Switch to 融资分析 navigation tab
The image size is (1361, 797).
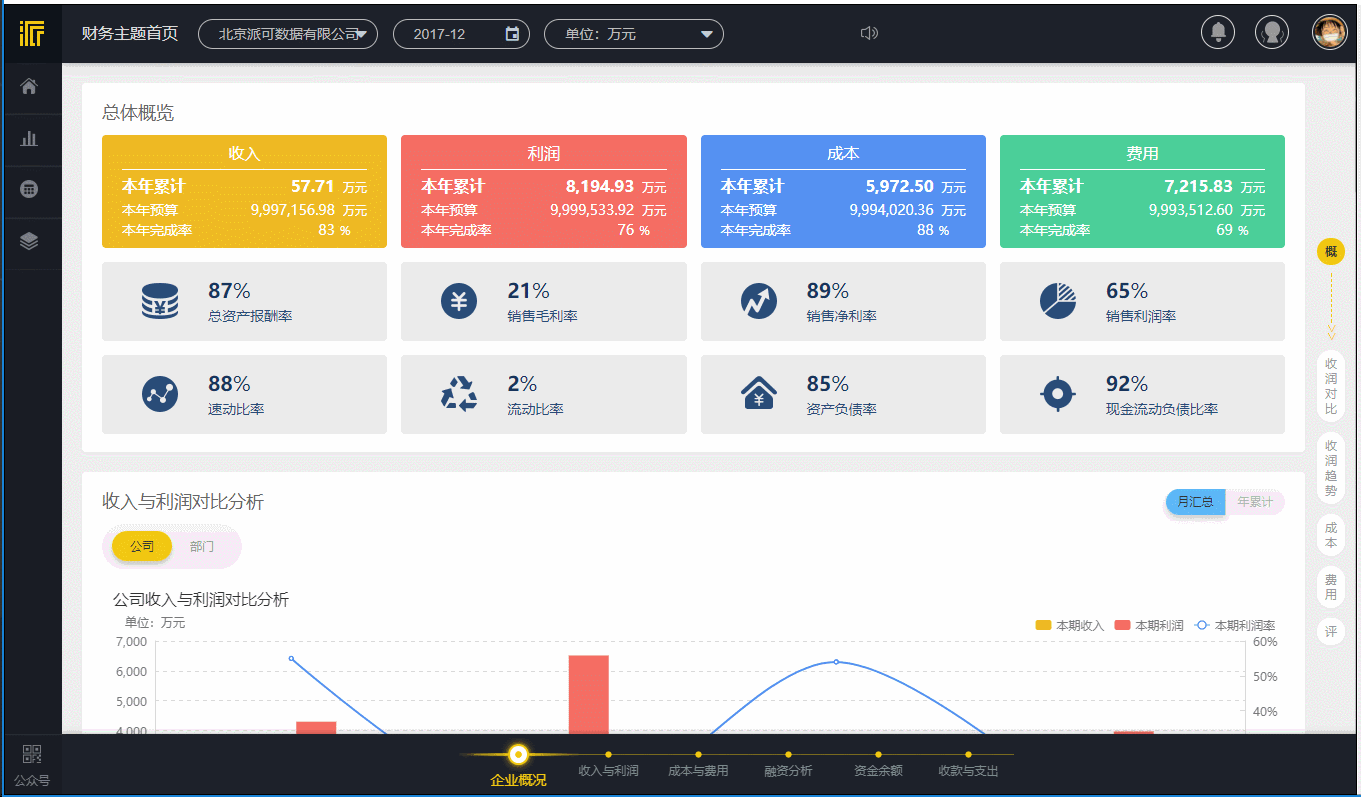(787, 769)
